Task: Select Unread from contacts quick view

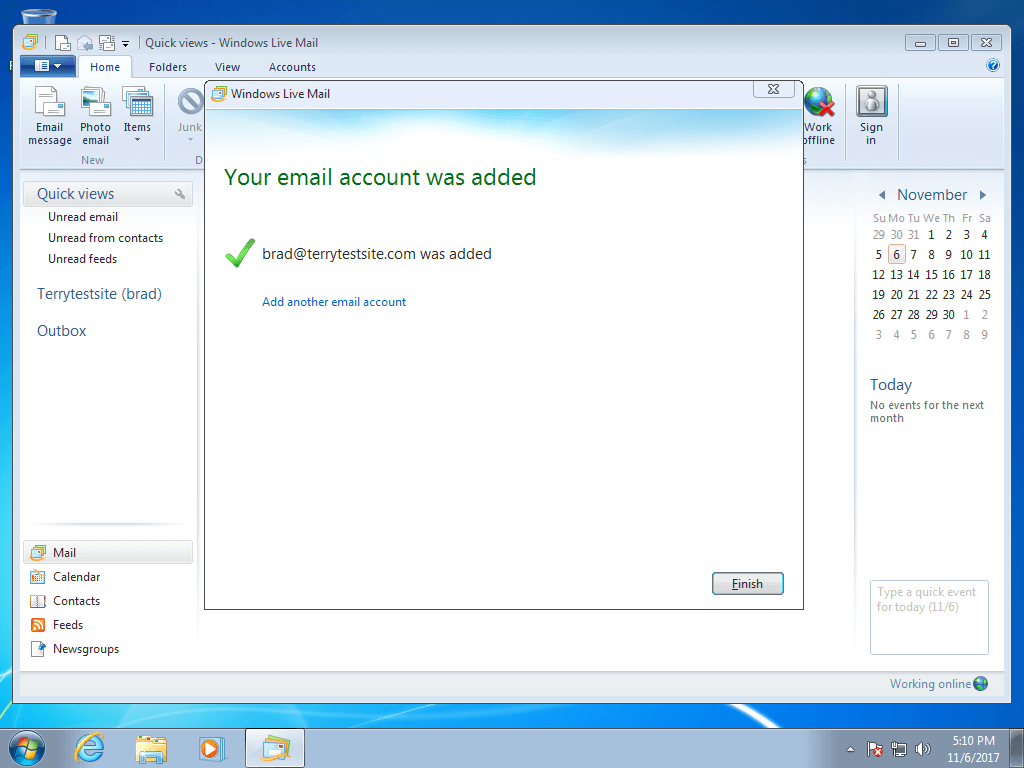Action: point(105,238)
